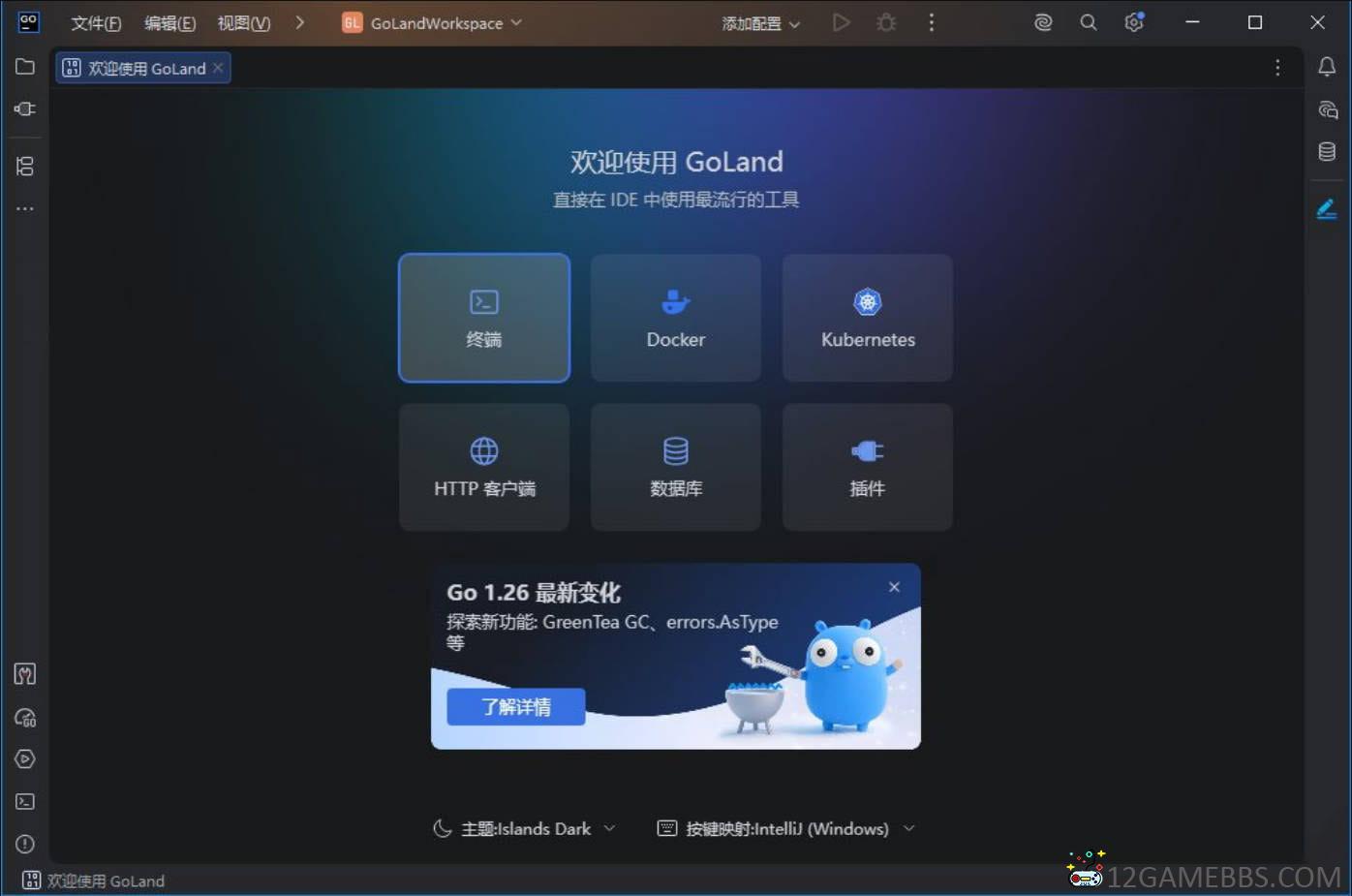Open the Docker card
The width and height of the screenshot is (1352, 896).
[x=676, y=318]
